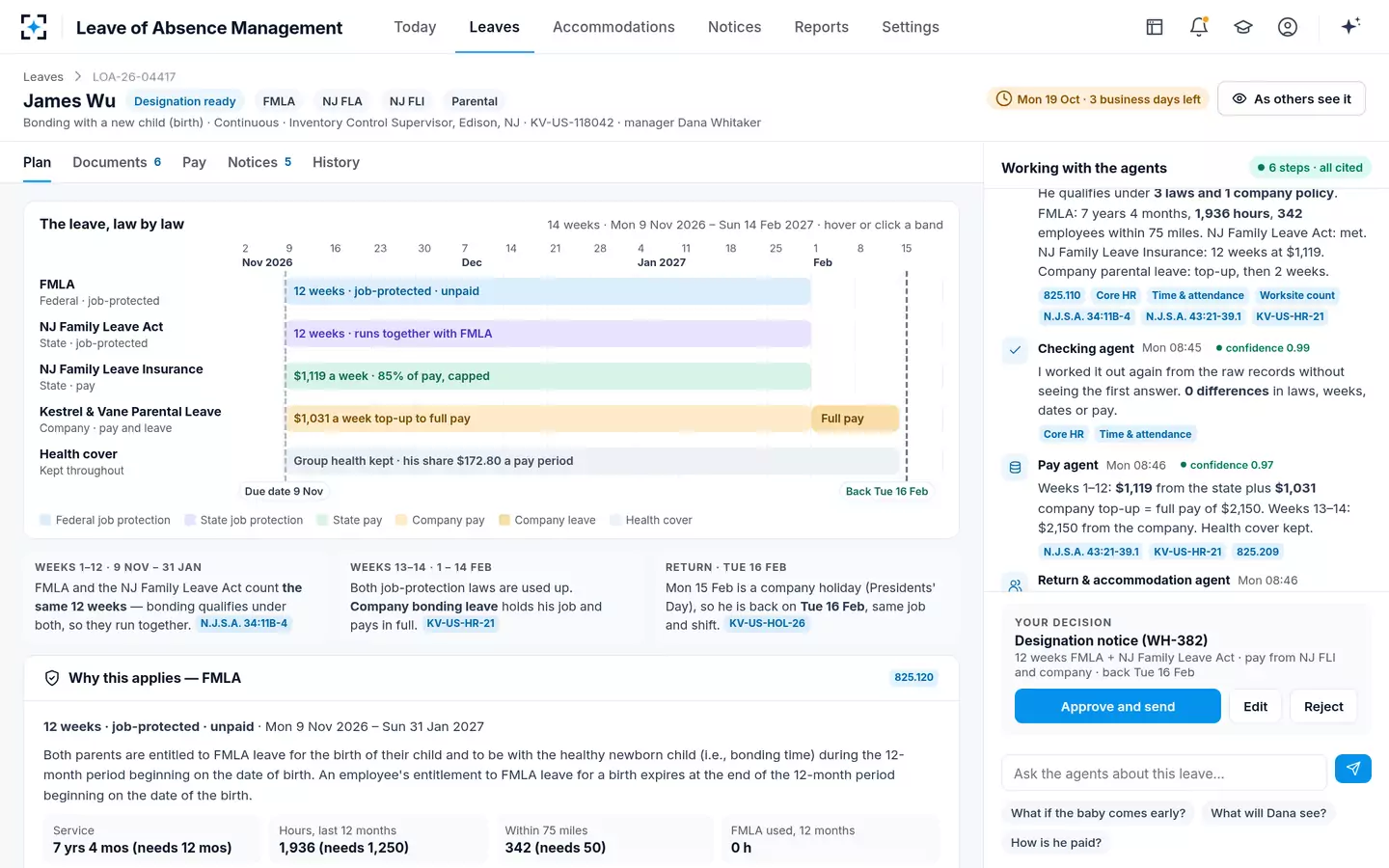Open the layout panel icon

point(1155,27)
